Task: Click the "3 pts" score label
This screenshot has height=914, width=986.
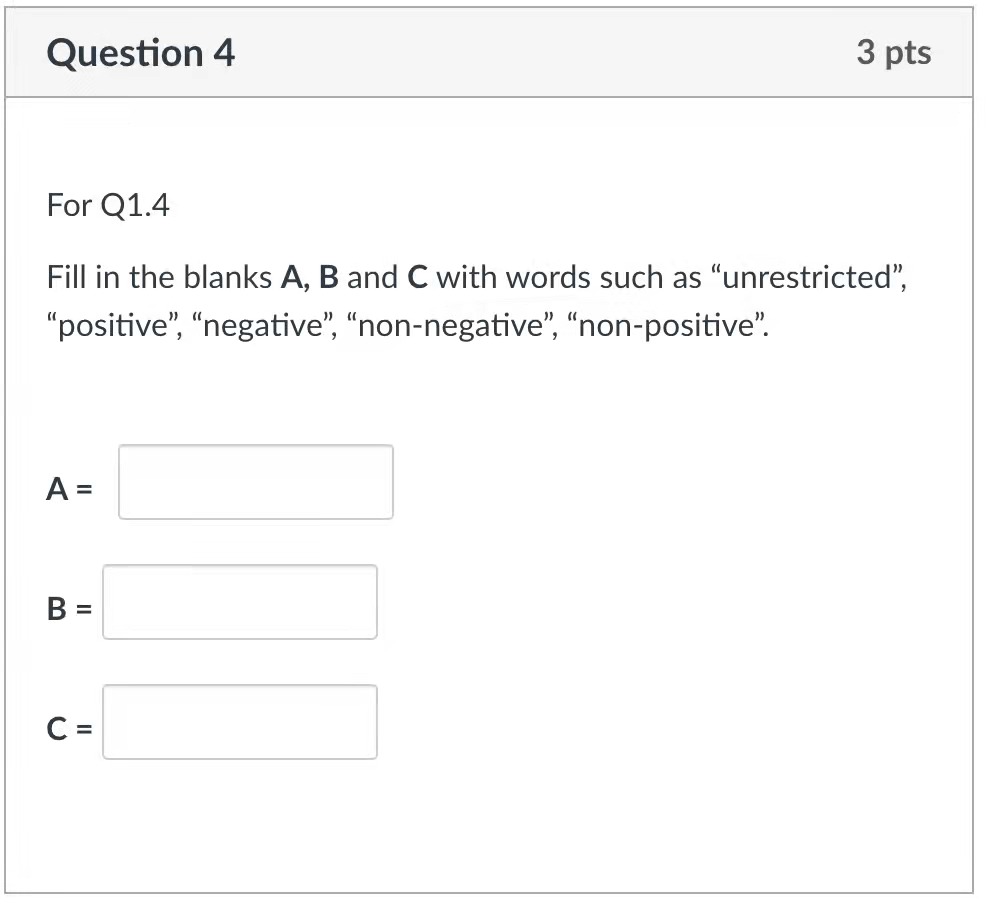Action: pyautogui.click(x=893, y=53)
